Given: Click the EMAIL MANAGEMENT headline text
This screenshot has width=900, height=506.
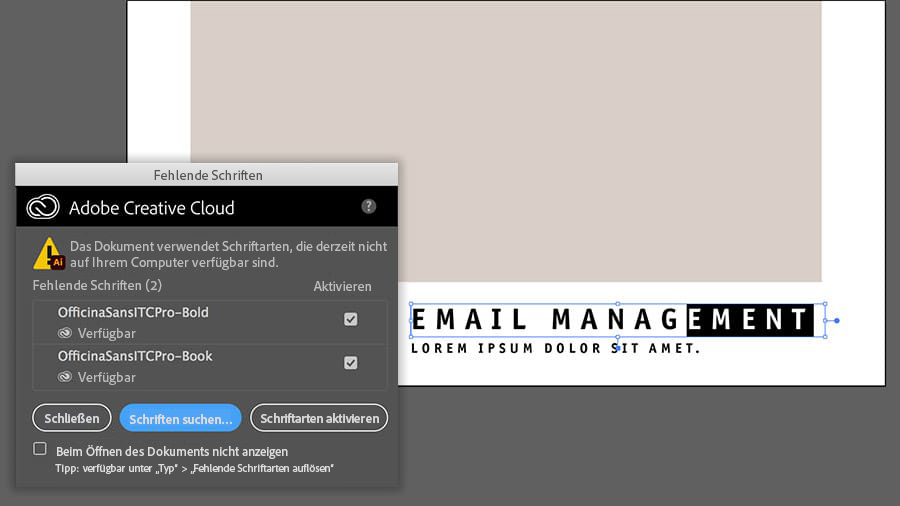Looking at the screenshot, I should click(x=612, y=320).
